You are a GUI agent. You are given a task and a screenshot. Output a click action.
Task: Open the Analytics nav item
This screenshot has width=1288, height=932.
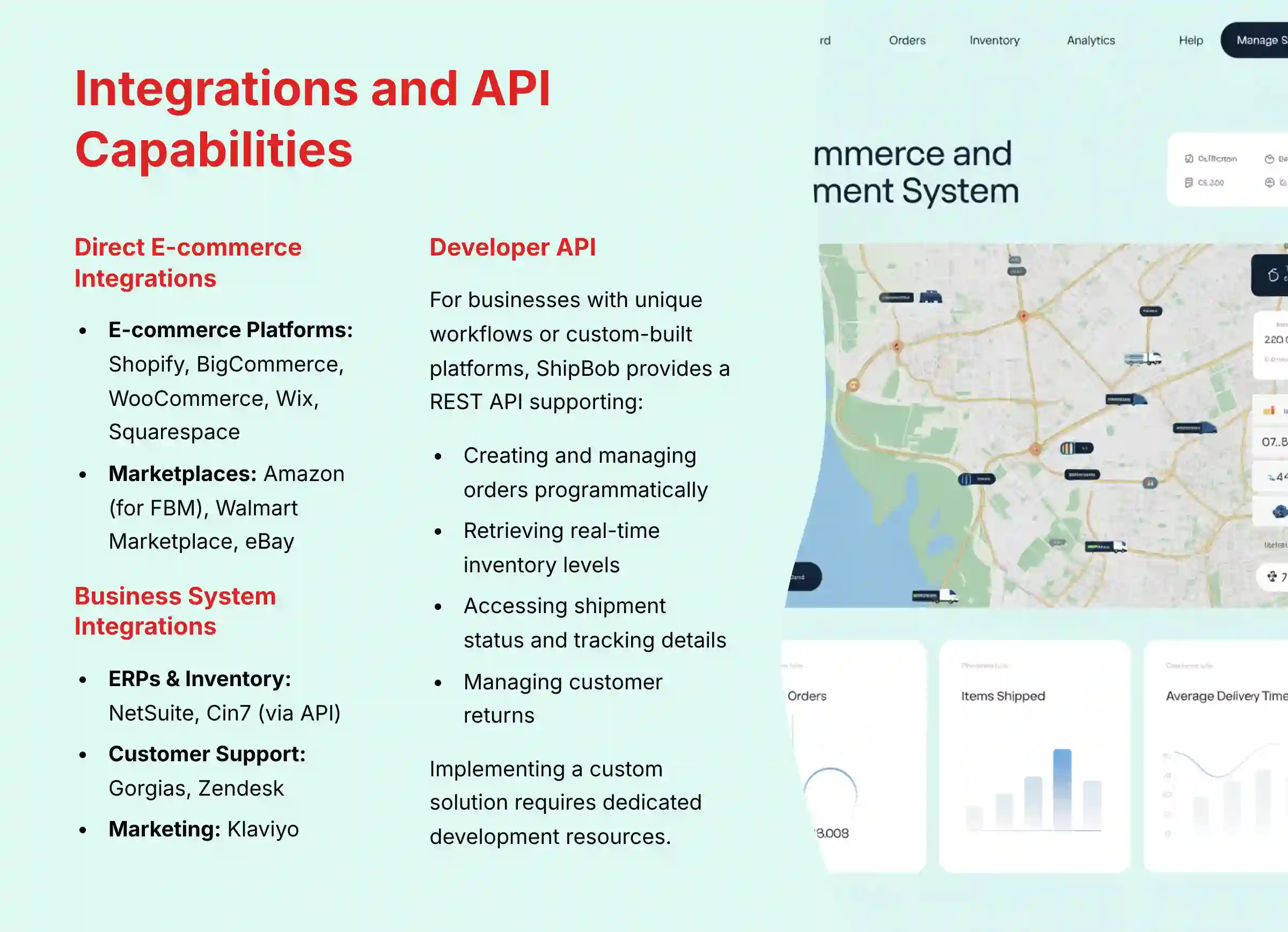click(1091, 40)
